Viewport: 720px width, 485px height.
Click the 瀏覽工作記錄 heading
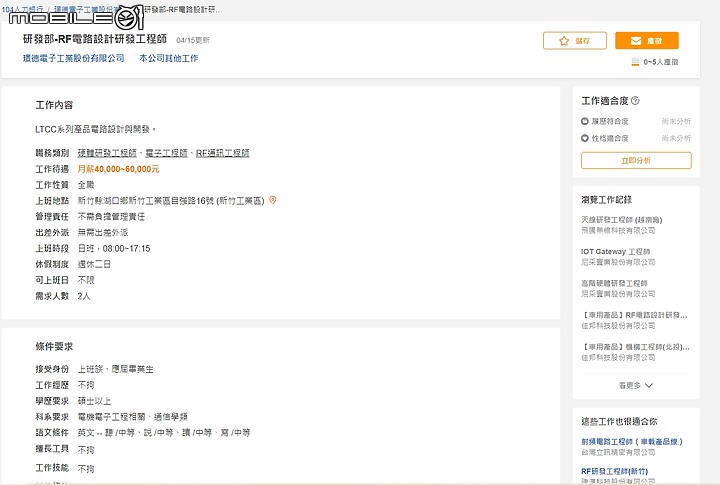tap(607, 200)
